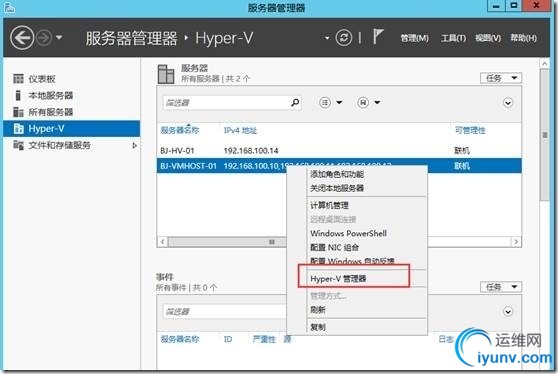Click the dashboard icon next to 仪表板
The width and height of the screenshot is (558, 374).
pyautogui.click(x=18, y=79)
